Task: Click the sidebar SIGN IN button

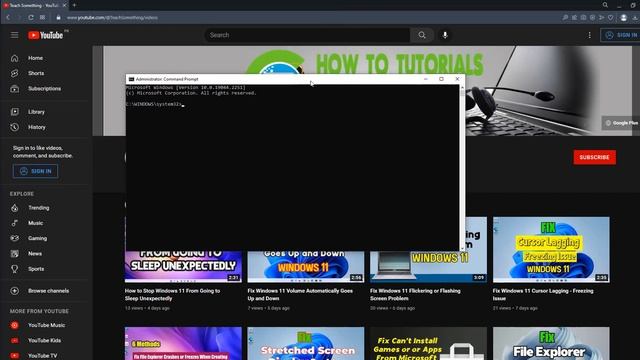Action: [36, 171]
